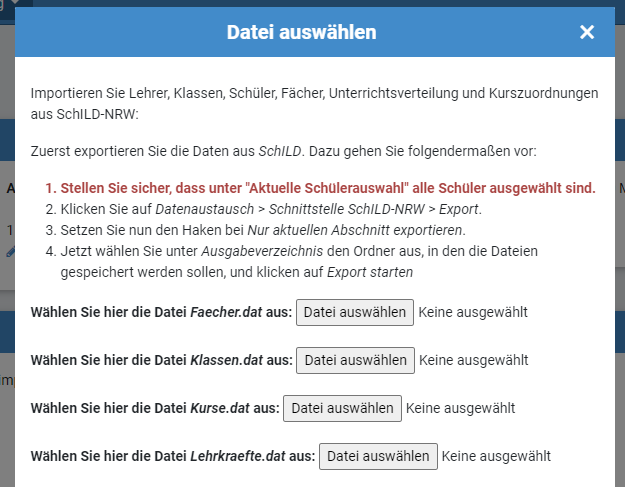
Task: Choose file for Klassen.dat
Action: (356, 360)
